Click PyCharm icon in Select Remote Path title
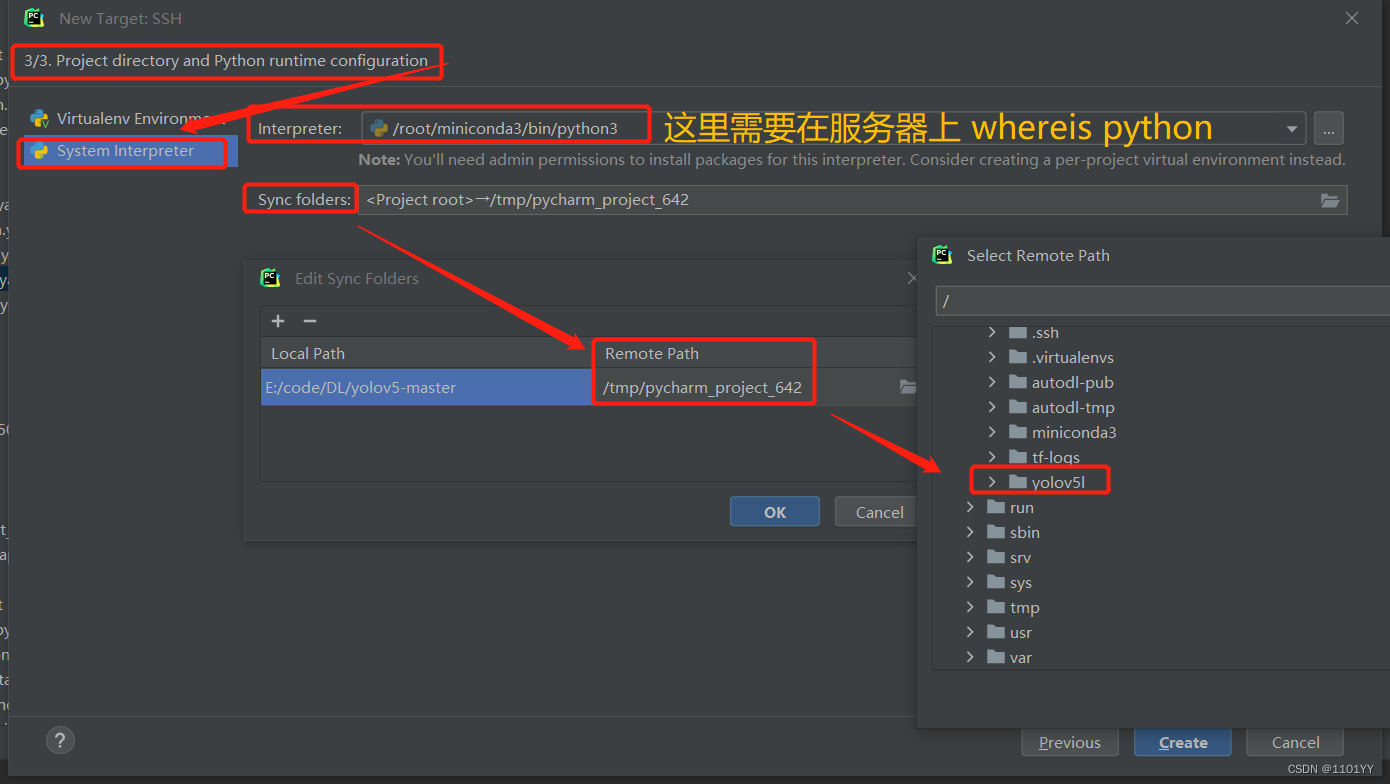 (942, 255)
